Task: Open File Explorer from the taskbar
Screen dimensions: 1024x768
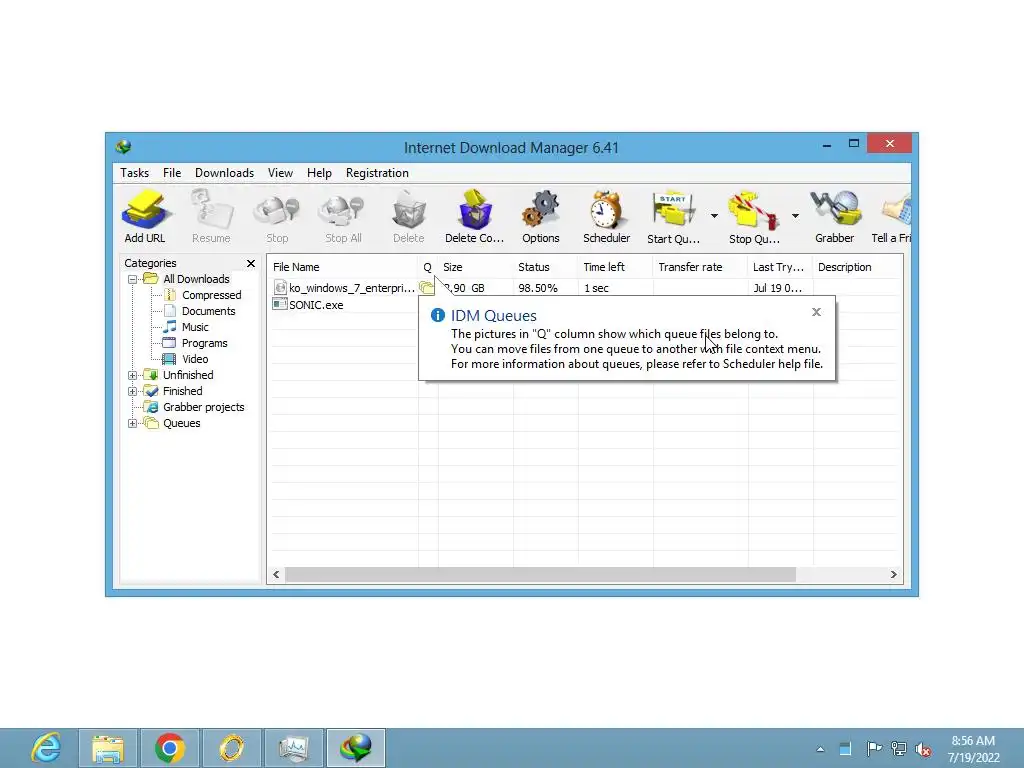Action: [108, 748]
